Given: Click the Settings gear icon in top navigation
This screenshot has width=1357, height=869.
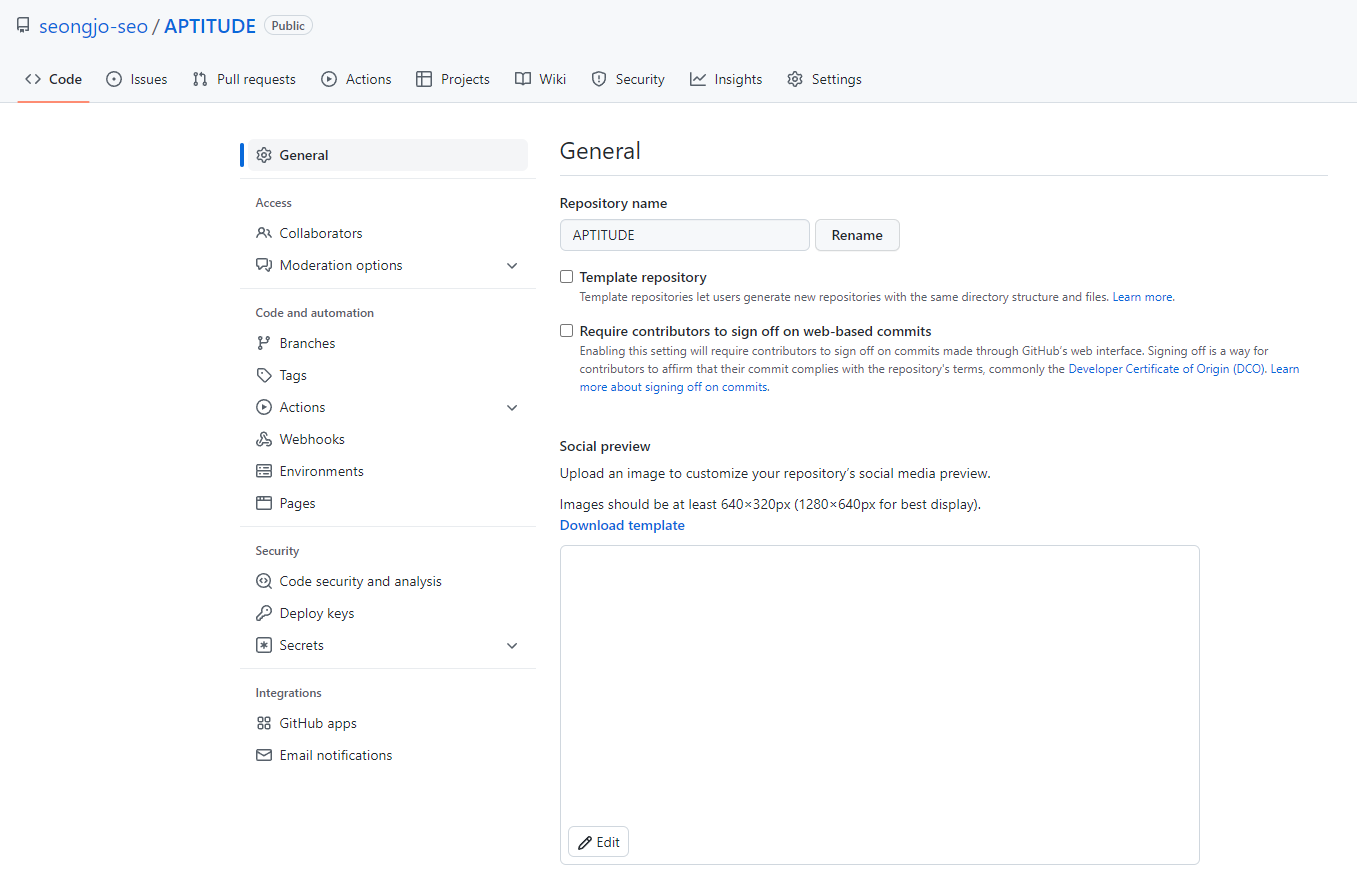Looking at the screenshot, I should [795, 79].
